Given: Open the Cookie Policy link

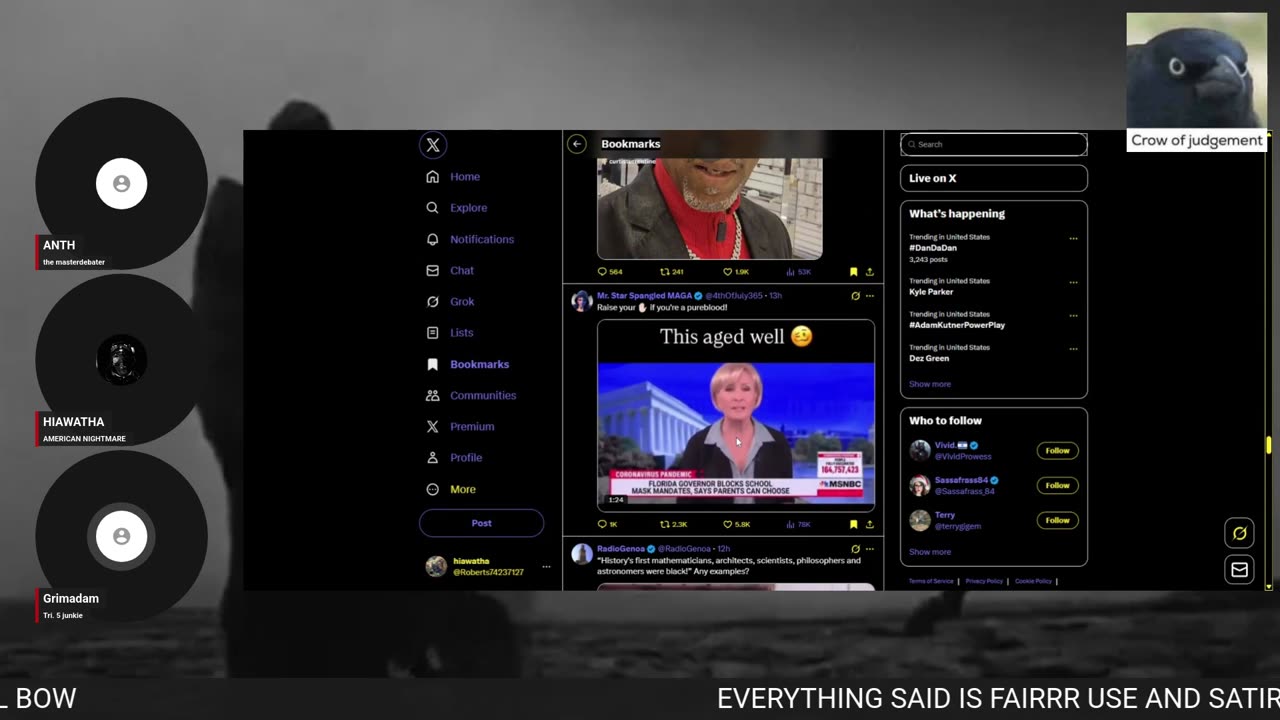Looking at the screenshot, I should tap(1033, 581).
